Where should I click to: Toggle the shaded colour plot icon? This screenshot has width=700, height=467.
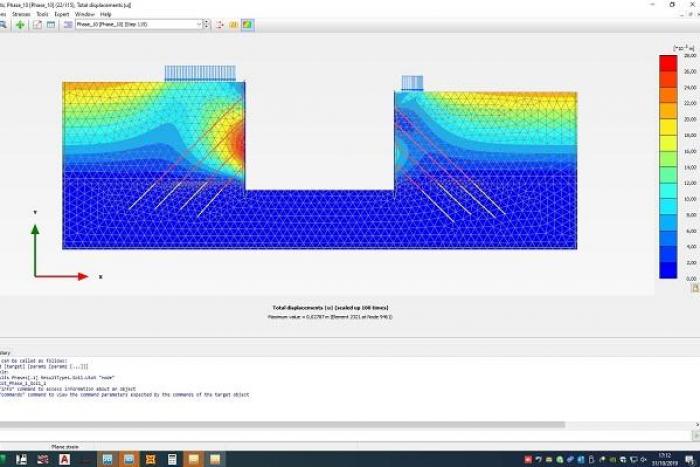pos(247,24)
